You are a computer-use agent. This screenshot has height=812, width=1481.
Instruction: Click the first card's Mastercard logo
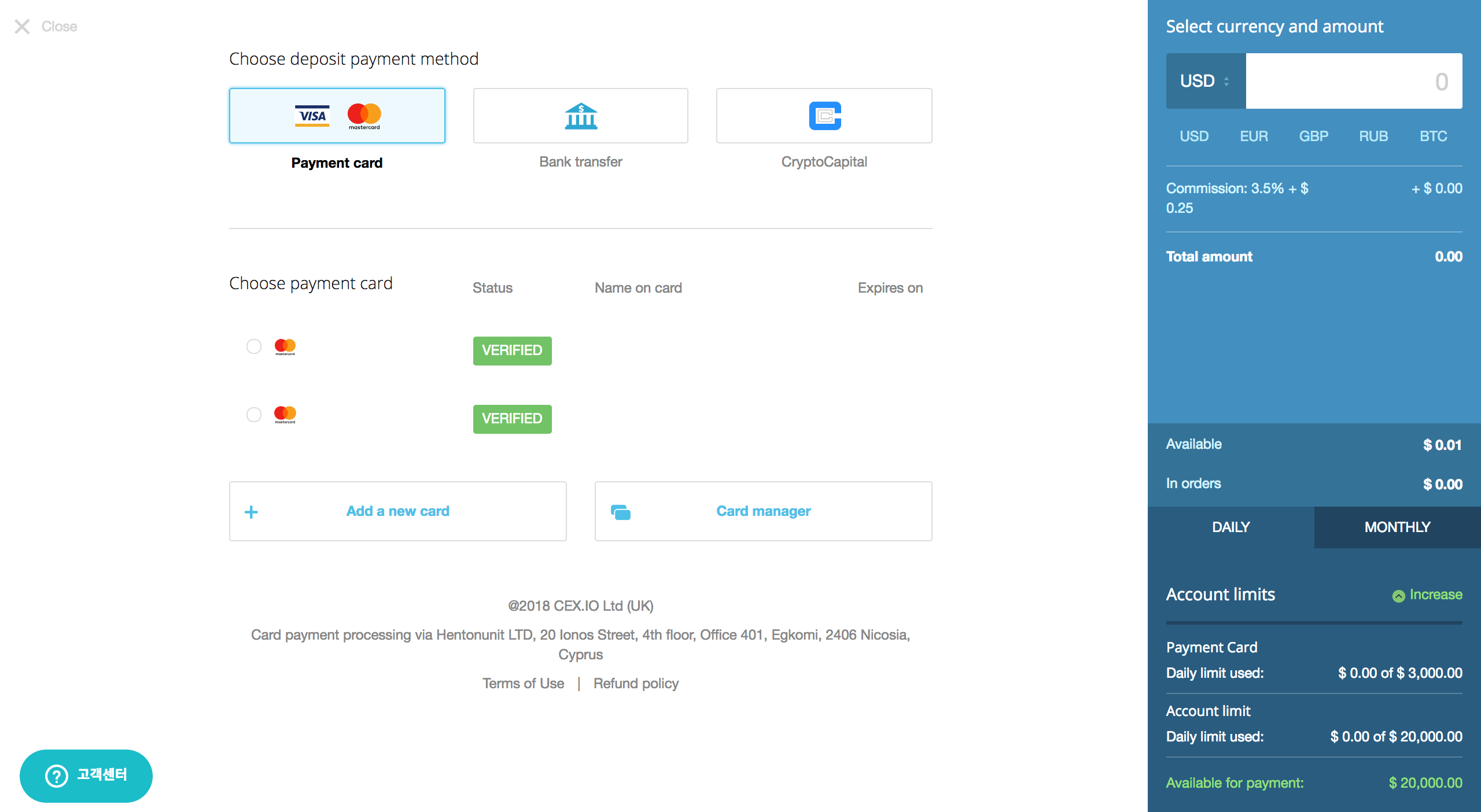pyautogui.click(x=285, y=346)
